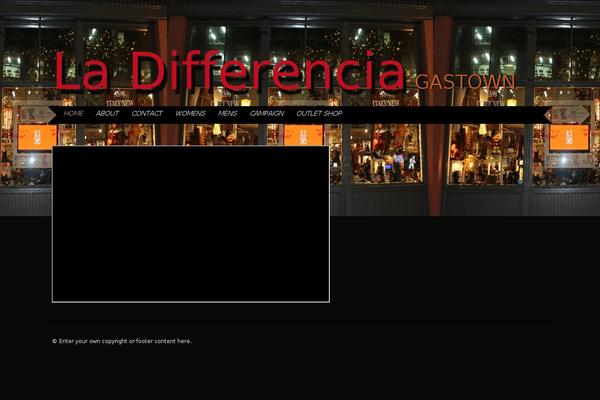Click the copyright footer text
600x400 pixels.
click(x=122, y=341)
